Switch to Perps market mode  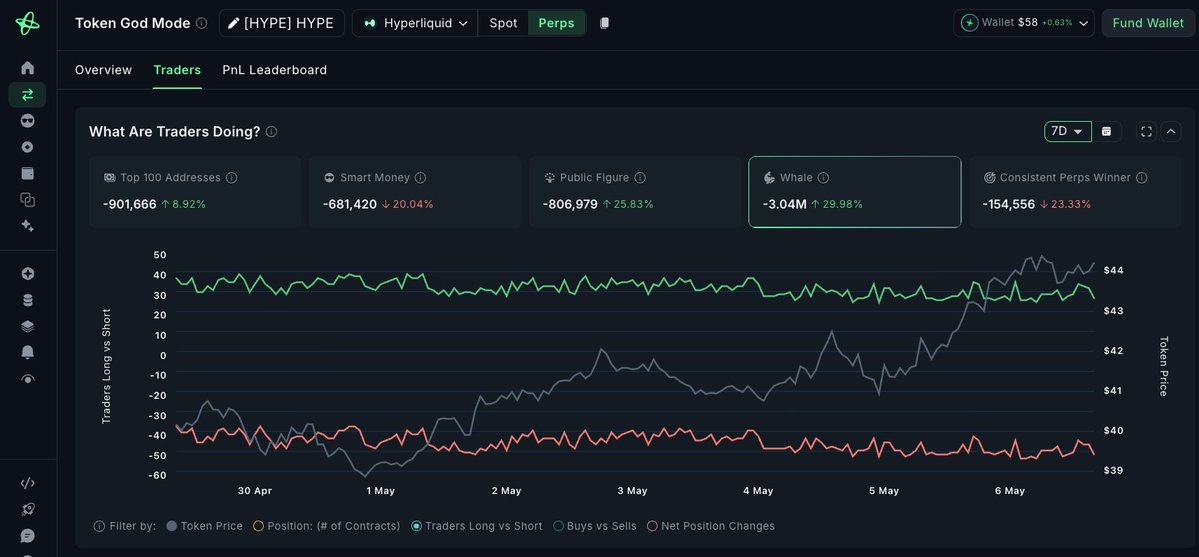click(x=557, y=23)
